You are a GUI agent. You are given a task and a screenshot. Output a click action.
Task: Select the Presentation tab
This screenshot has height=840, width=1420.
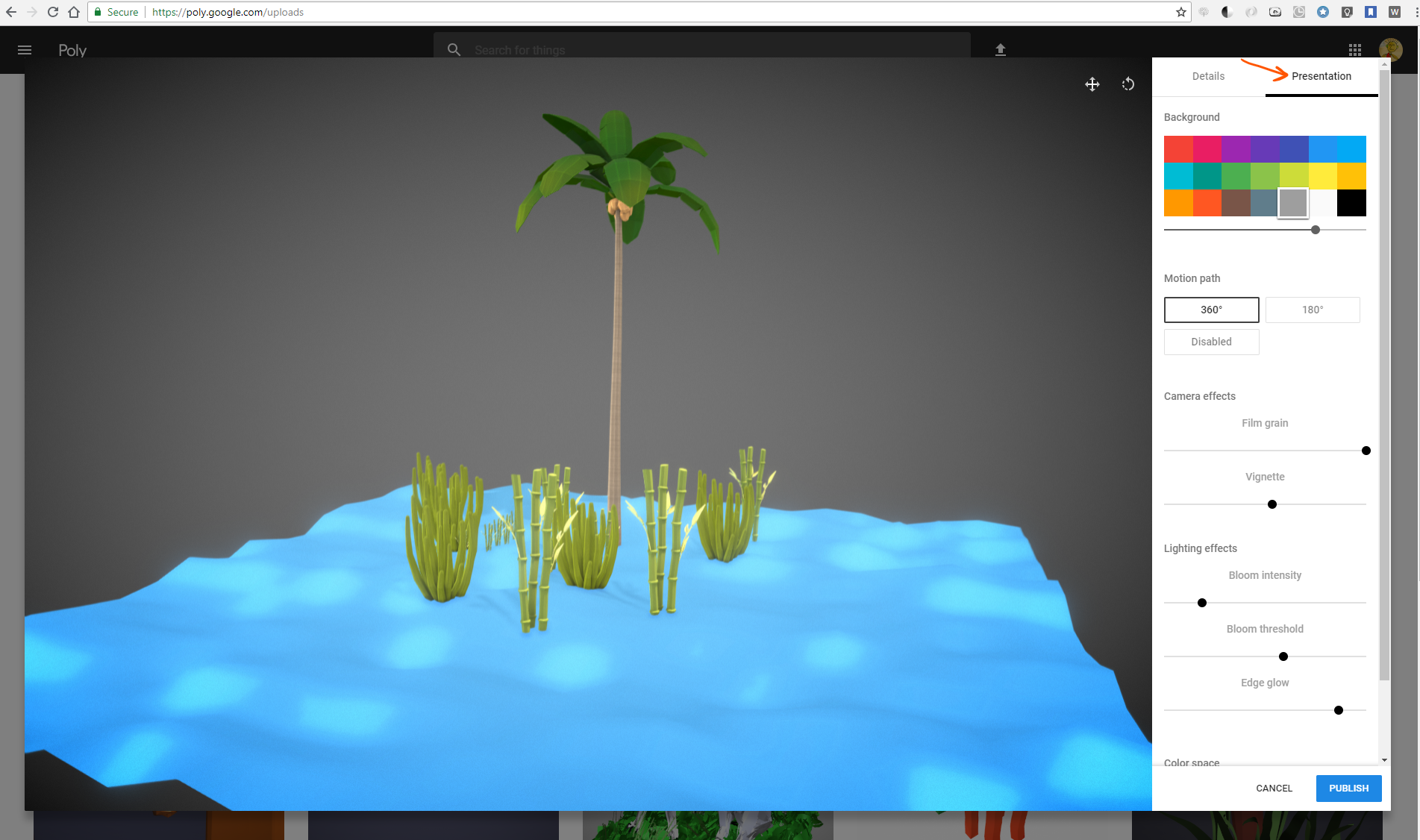1322,76
